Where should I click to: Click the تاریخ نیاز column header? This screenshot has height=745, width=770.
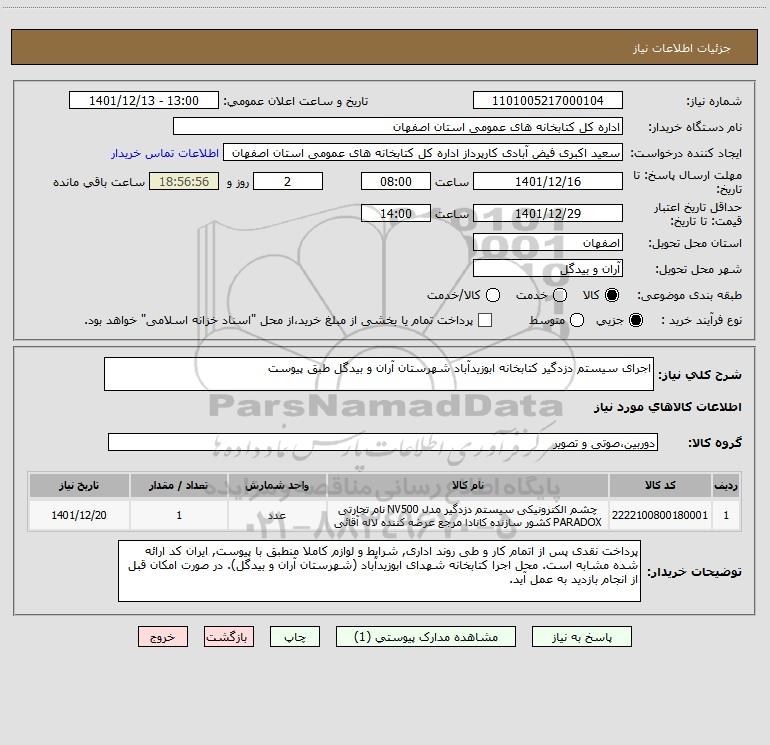79,485
